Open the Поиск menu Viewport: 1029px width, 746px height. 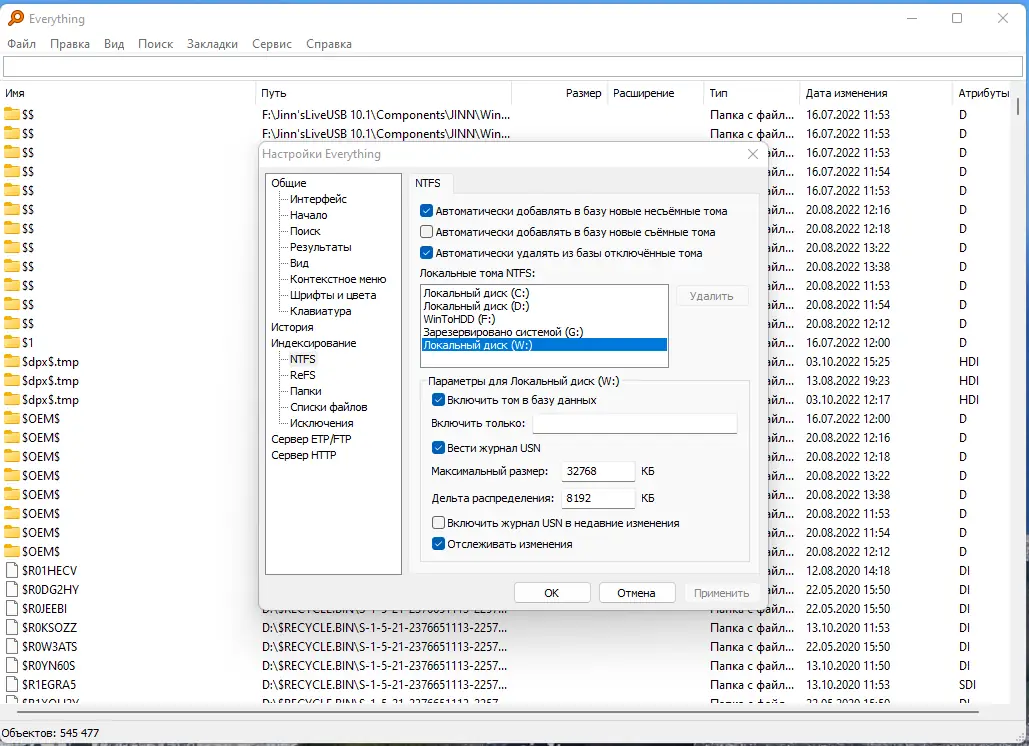[156, 44]
